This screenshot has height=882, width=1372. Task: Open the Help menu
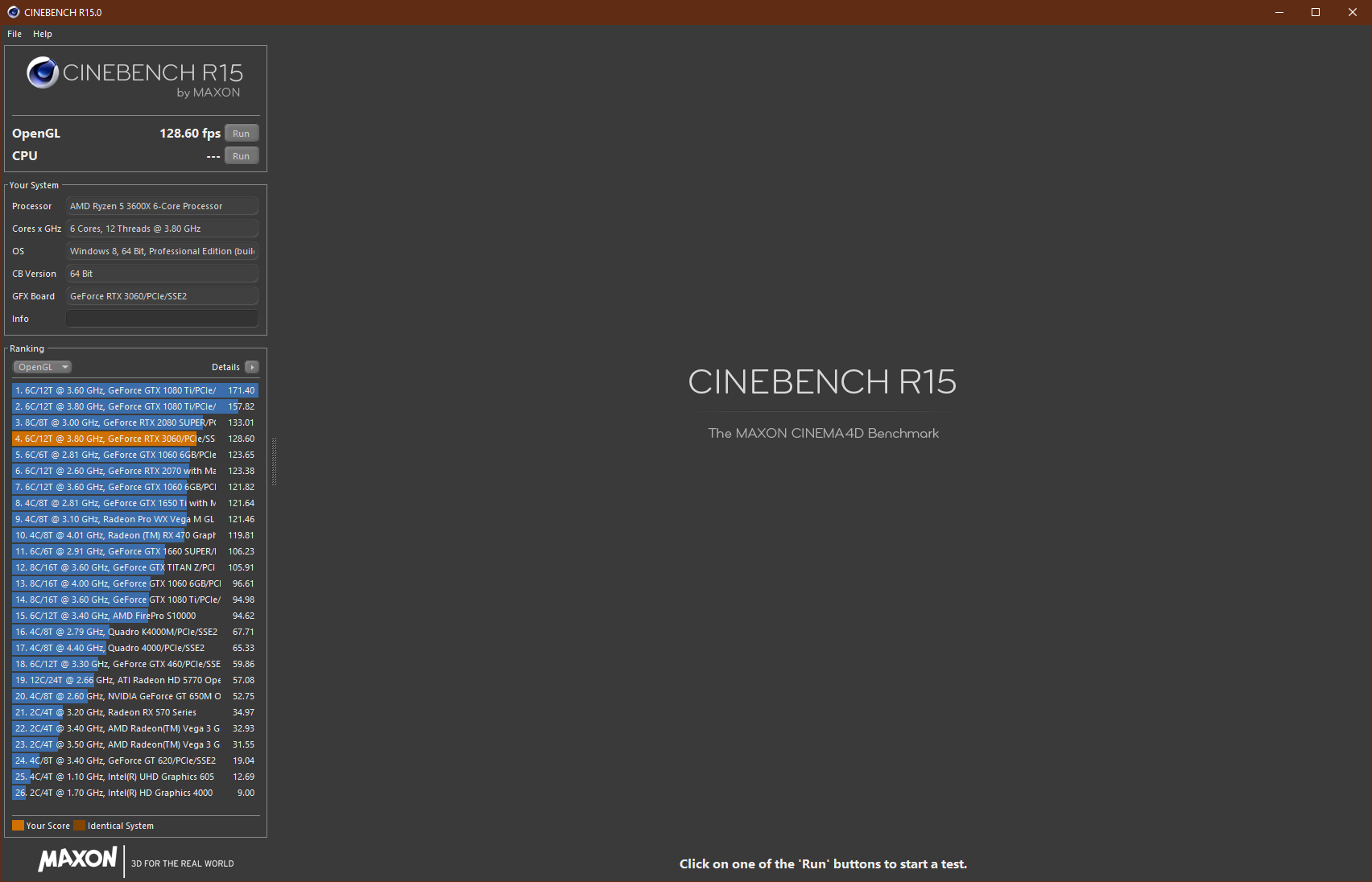(43, 34)
